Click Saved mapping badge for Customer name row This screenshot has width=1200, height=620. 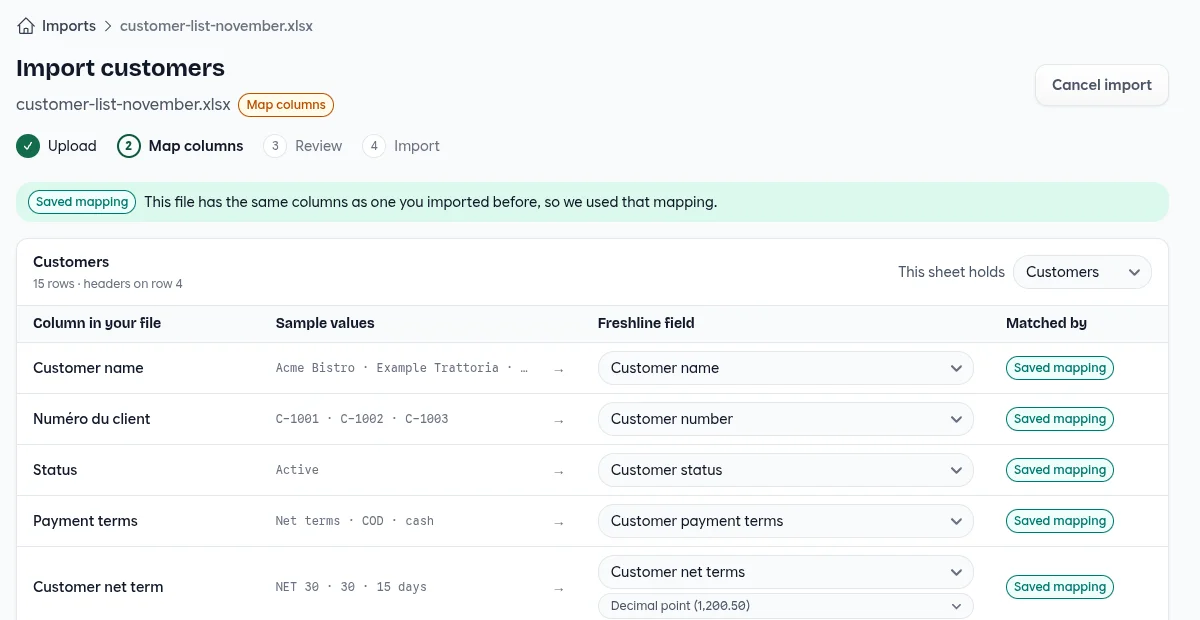(x=1060, y=368)
